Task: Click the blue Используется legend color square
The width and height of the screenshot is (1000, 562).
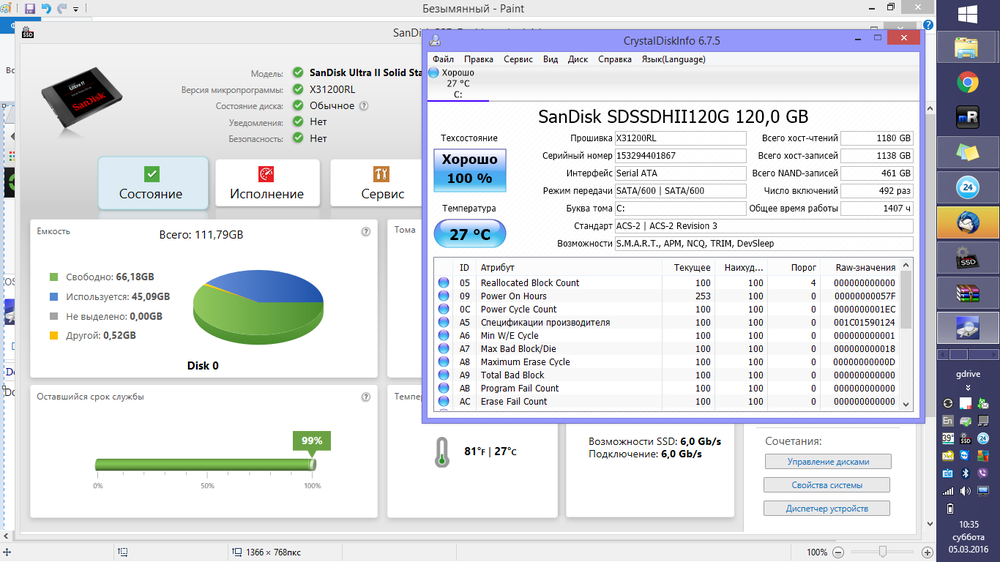Action: coord(54,297)
